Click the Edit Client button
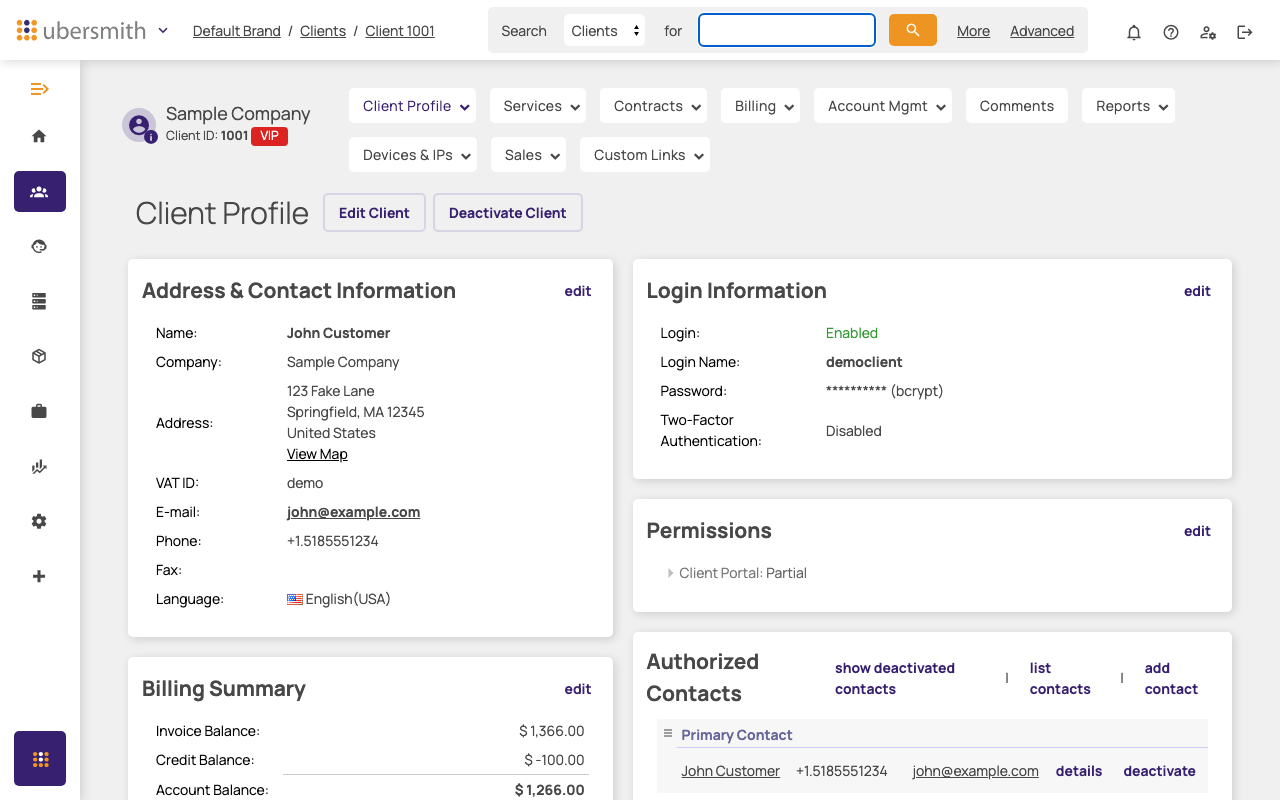The width and height of the screenshot is (1280, 800). 374,213
